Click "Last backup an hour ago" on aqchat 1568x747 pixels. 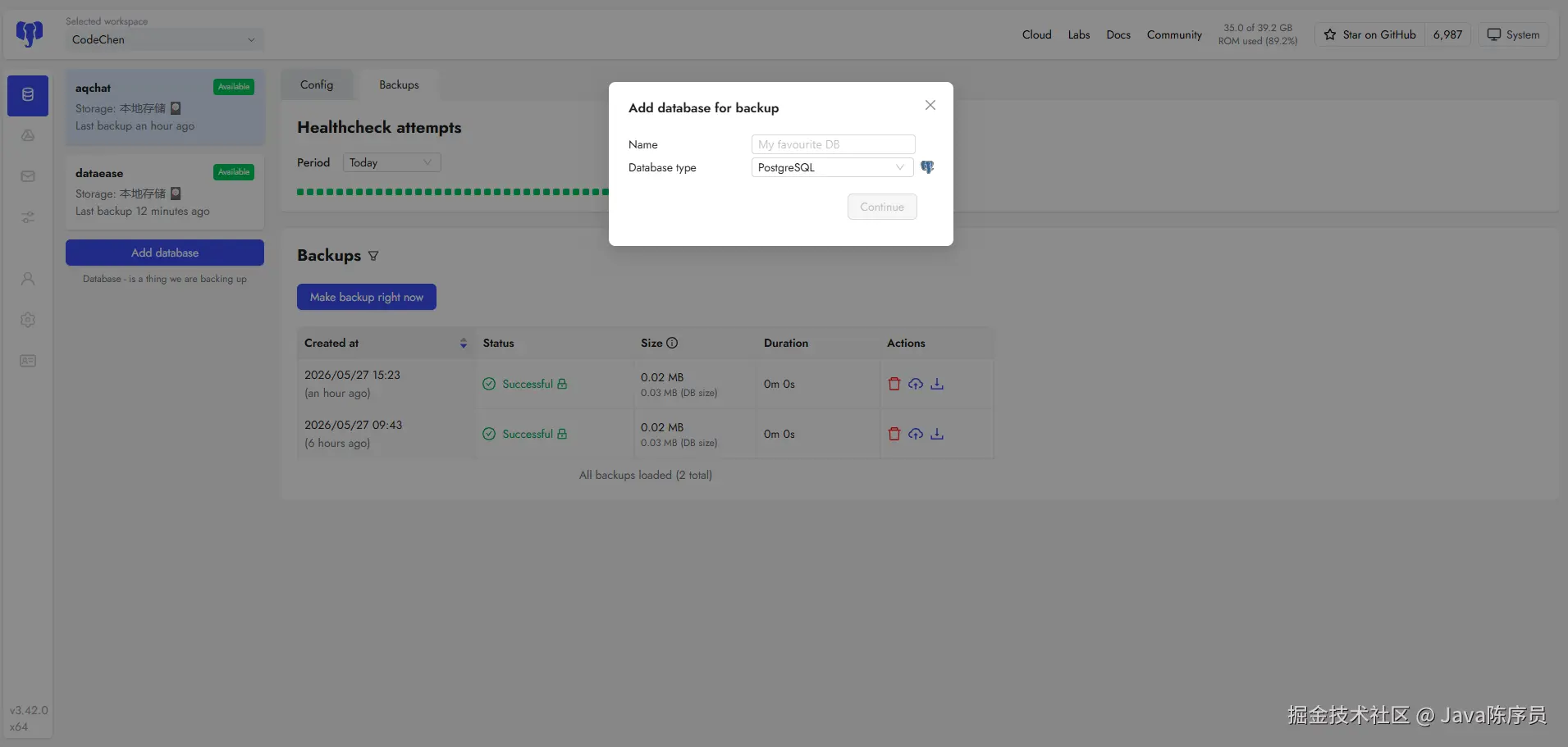tap(135, 125)
